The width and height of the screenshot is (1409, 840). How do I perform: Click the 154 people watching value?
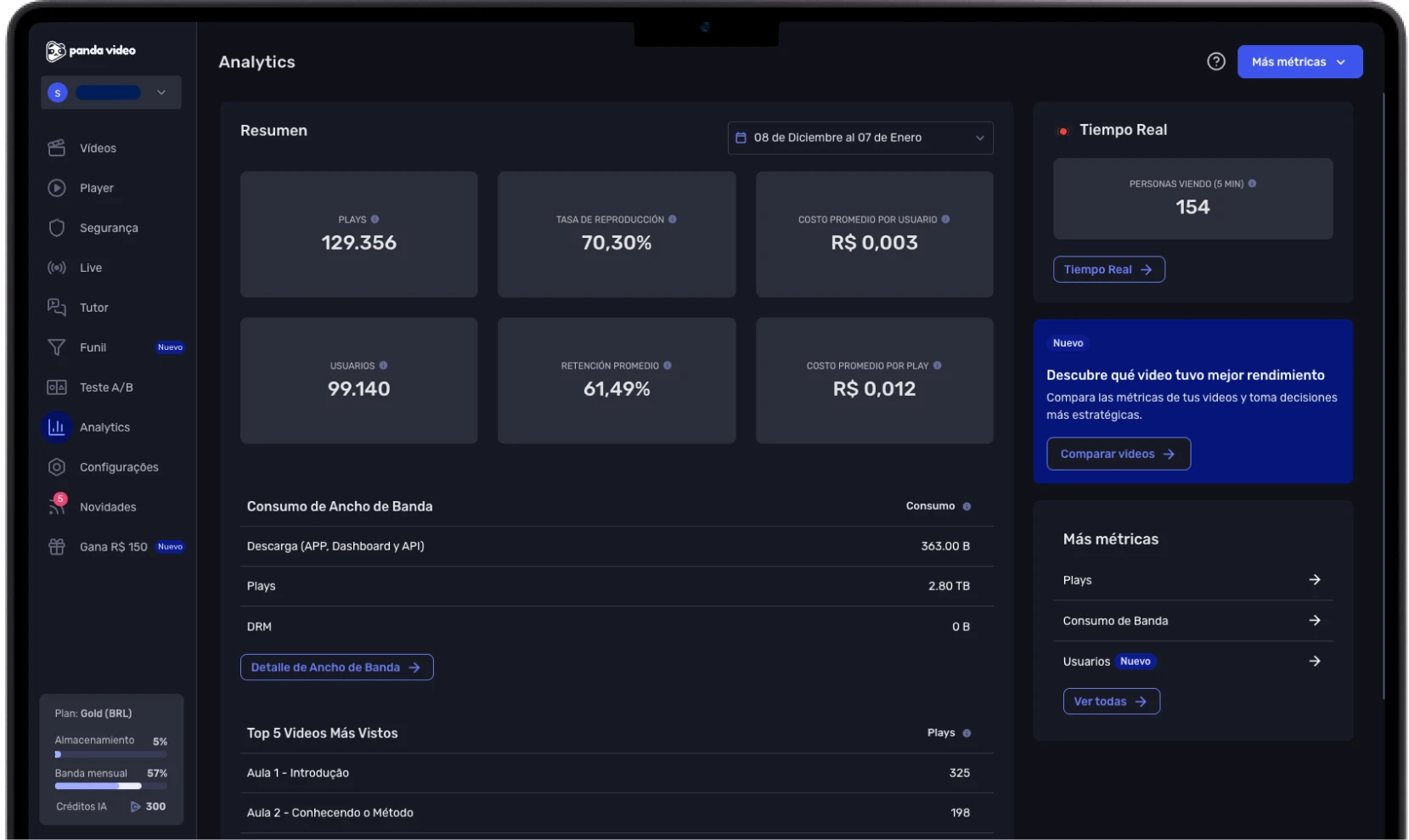point(1192,207)
